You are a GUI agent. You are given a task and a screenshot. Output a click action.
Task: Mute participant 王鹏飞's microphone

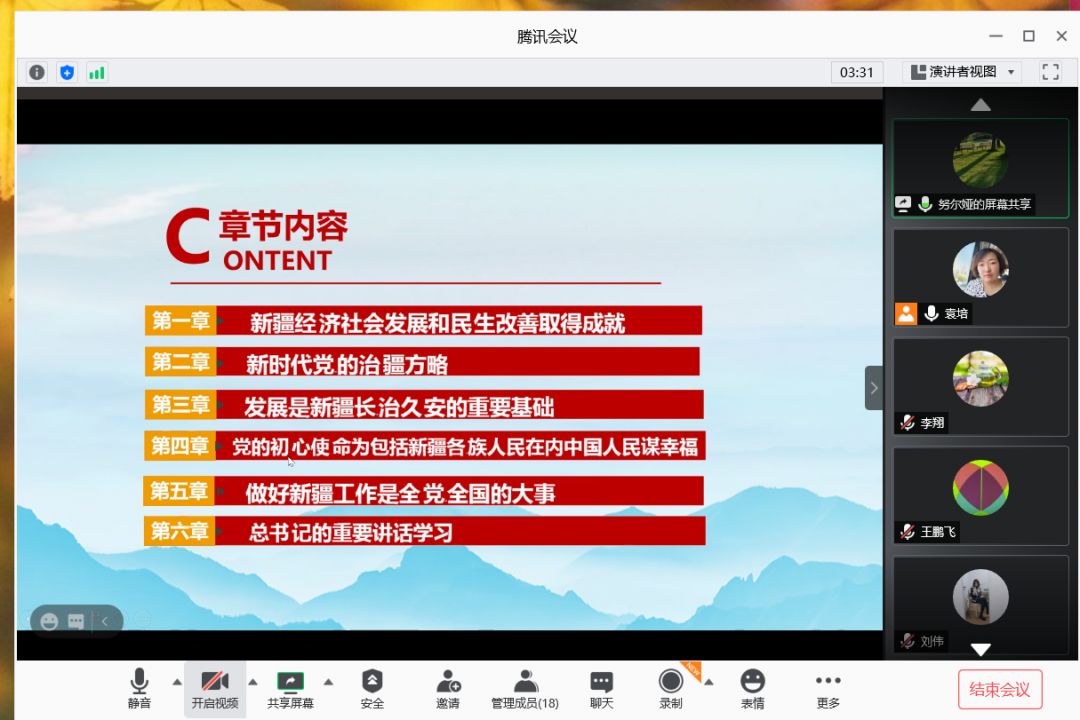click(906, 532)
